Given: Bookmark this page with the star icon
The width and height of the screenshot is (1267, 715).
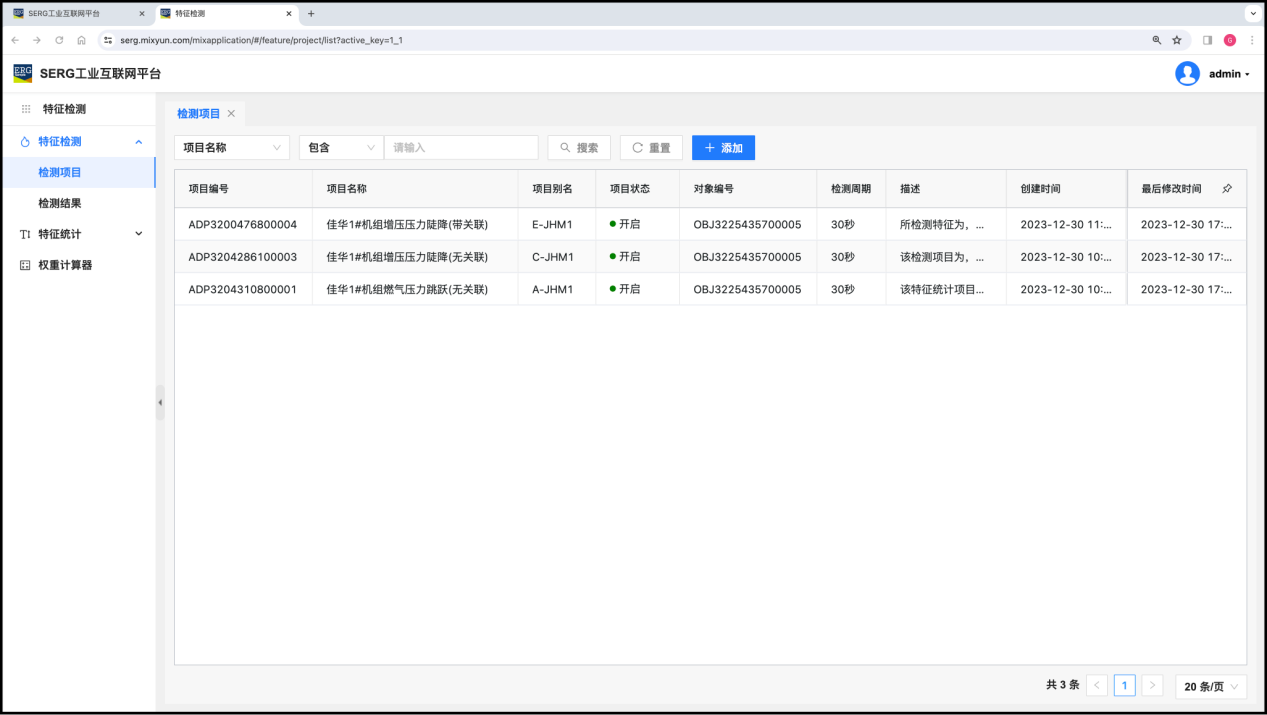Looking at the screenshot, I should pos(1177,40).
